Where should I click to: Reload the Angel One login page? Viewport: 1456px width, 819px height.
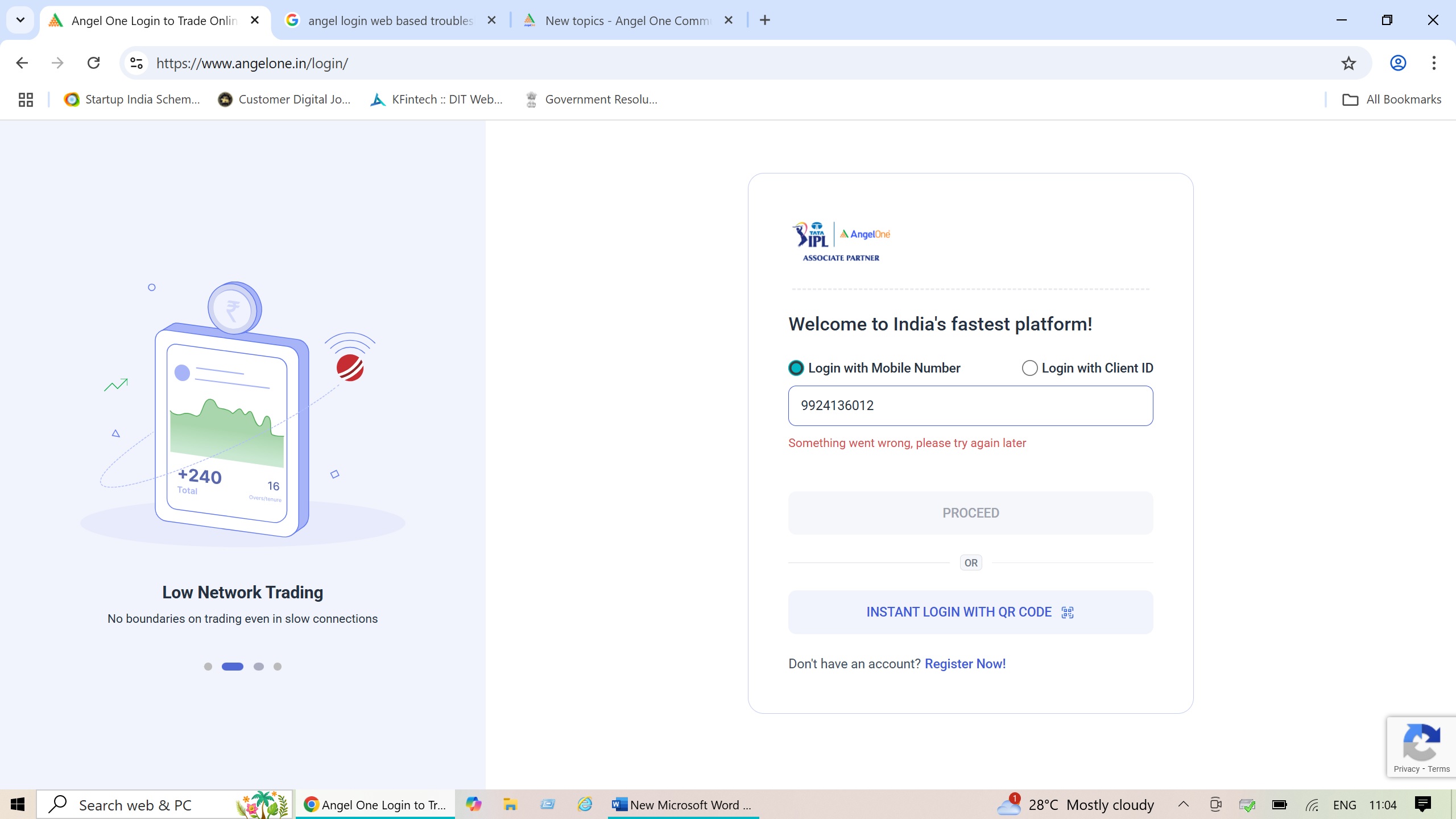pos(94,63)
